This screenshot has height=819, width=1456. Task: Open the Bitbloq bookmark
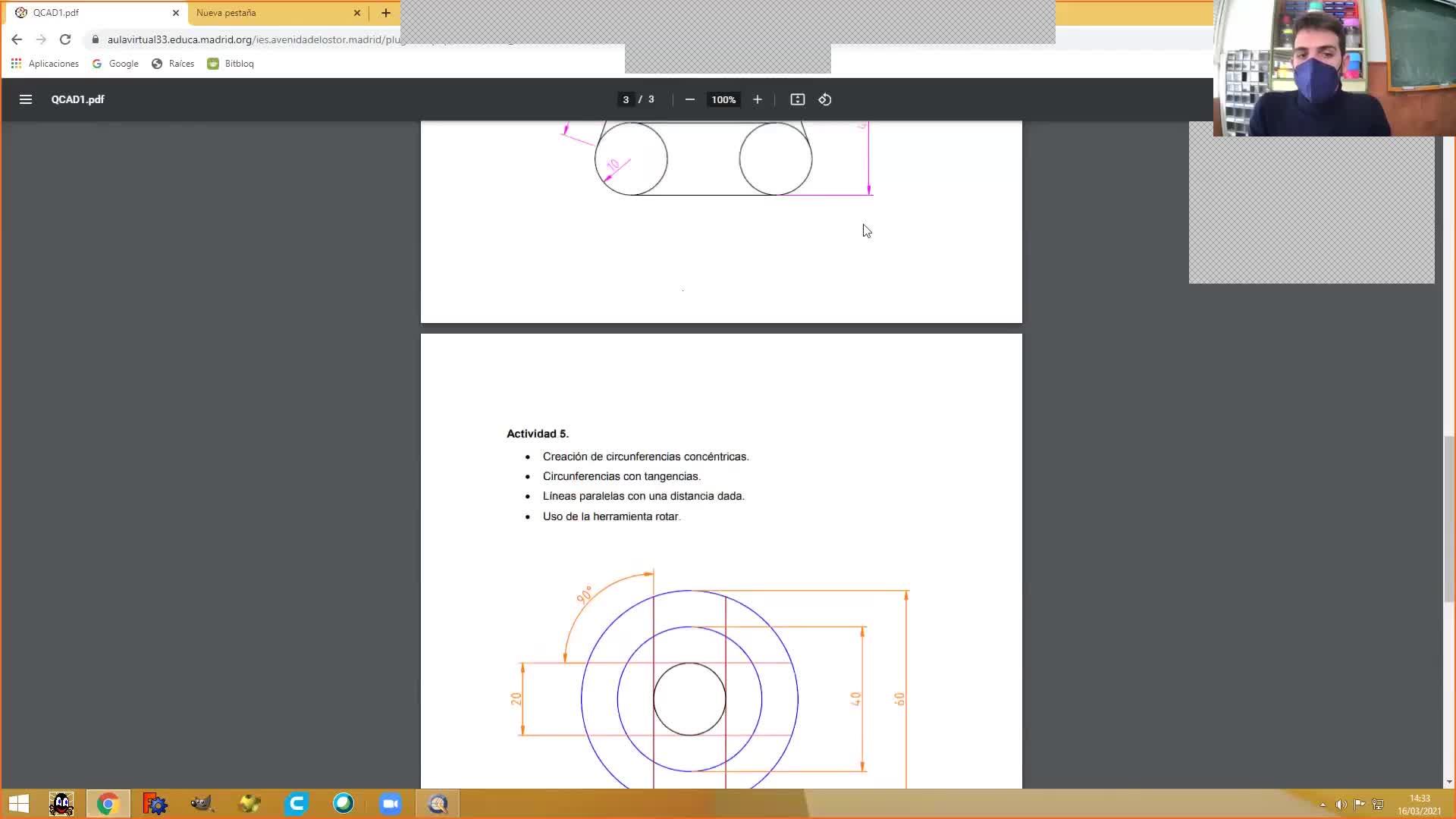(231, 64)
